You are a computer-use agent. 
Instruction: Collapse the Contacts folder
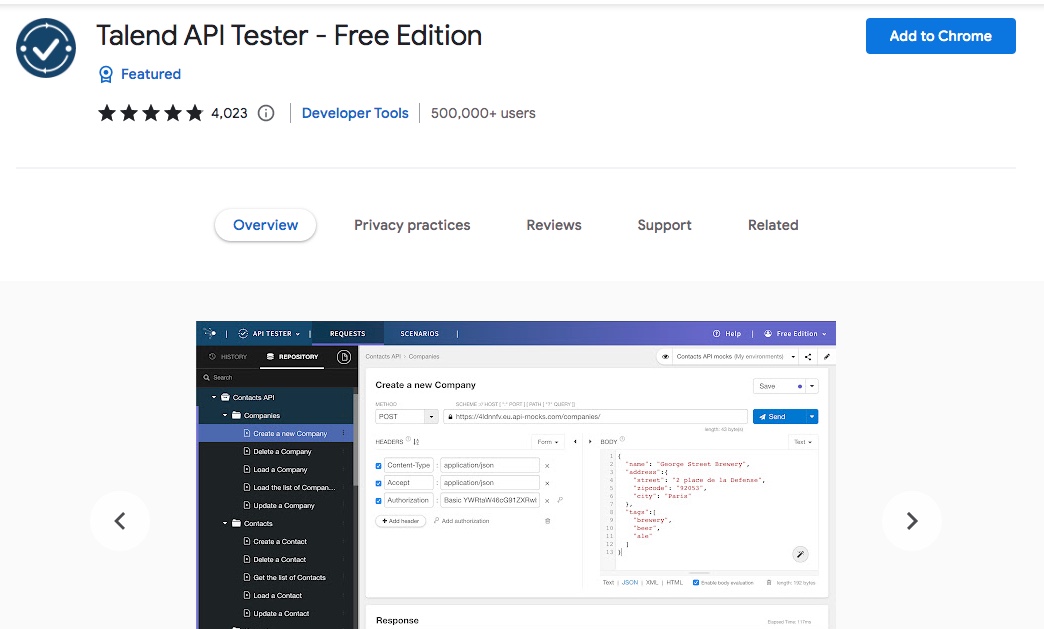click(225, 523)
